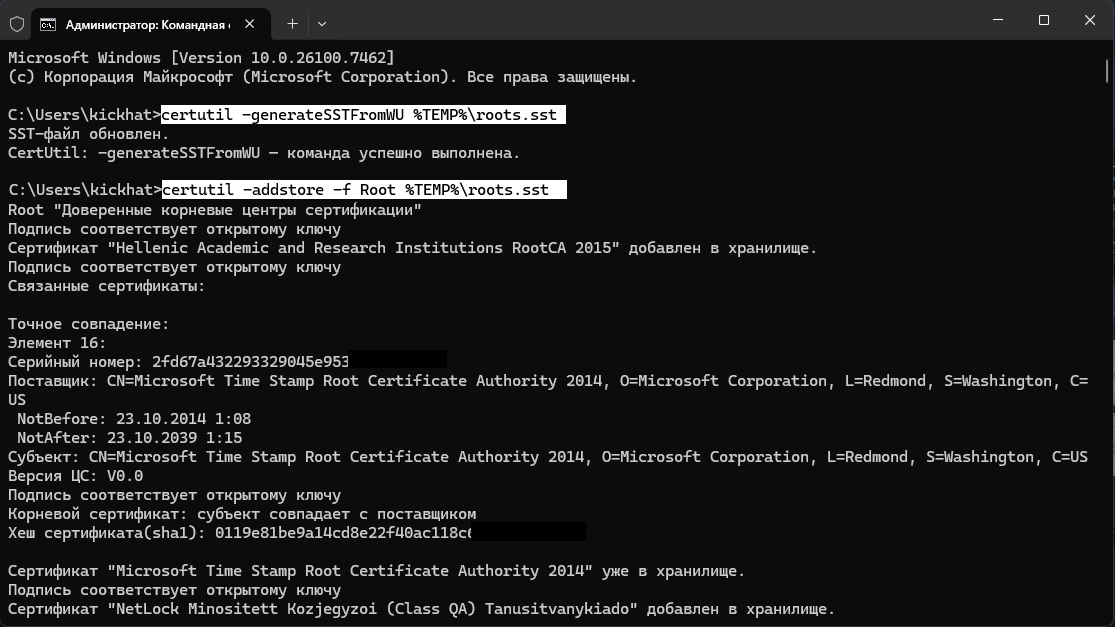Close the Администратор: Командная tab
1115x627 pixels.
[x=250, y=24]
